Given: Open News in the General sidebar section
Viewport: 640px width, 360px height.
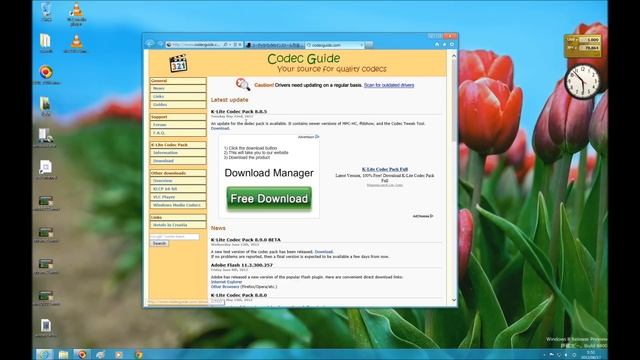Looking at the screenshot, I should [178, 89].
